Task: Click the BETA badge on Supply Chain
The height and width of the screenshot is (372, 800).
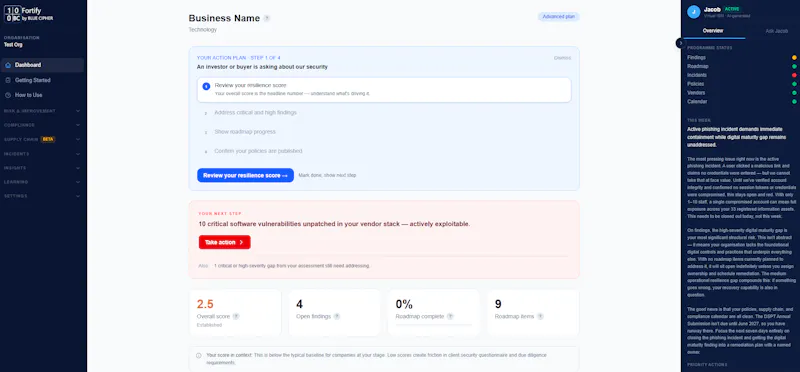Action: (x=48, y=139)
